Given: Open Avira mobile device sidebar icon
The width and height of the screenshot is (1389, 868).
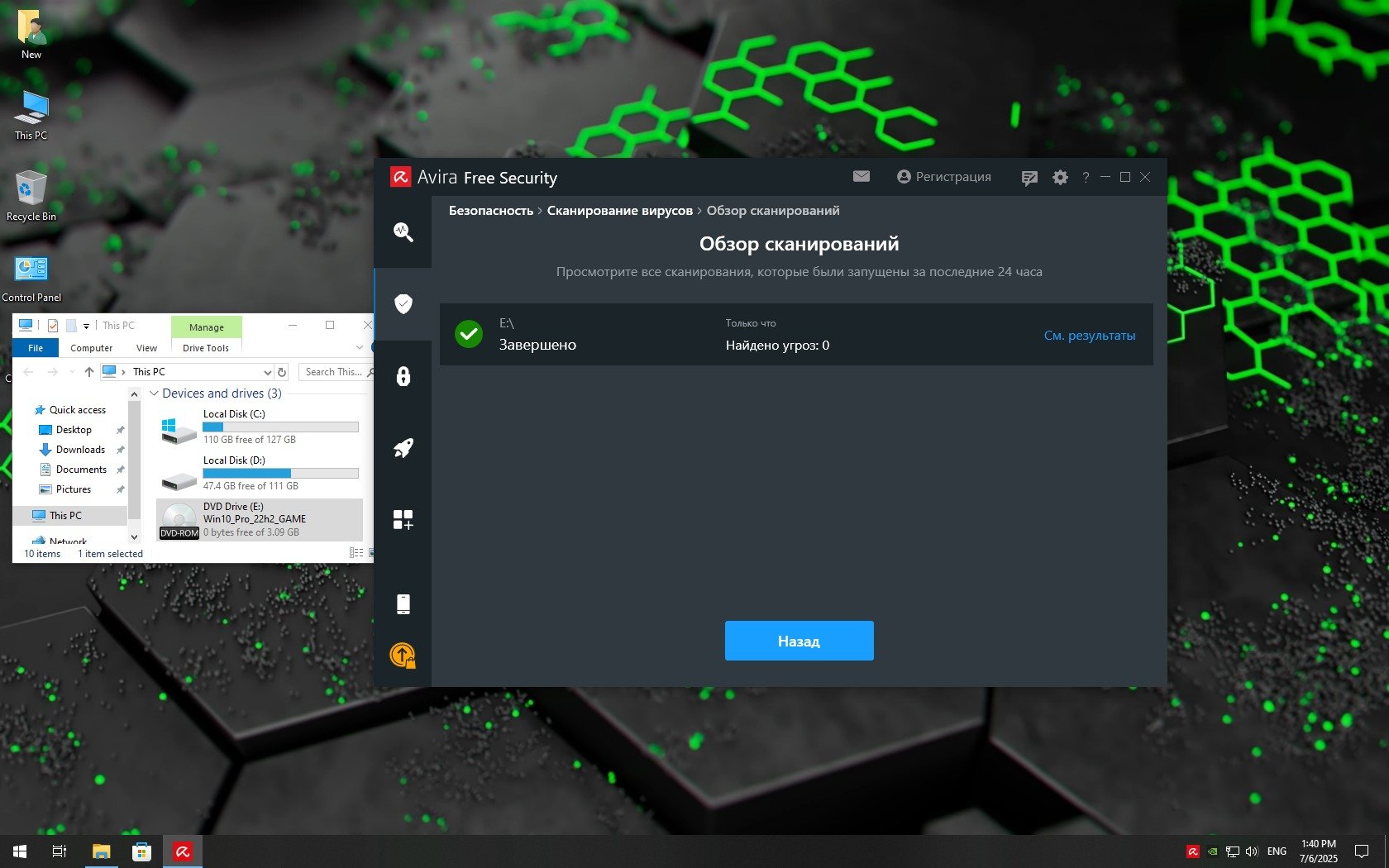Looking at the screenshot, I should point(403,603).
